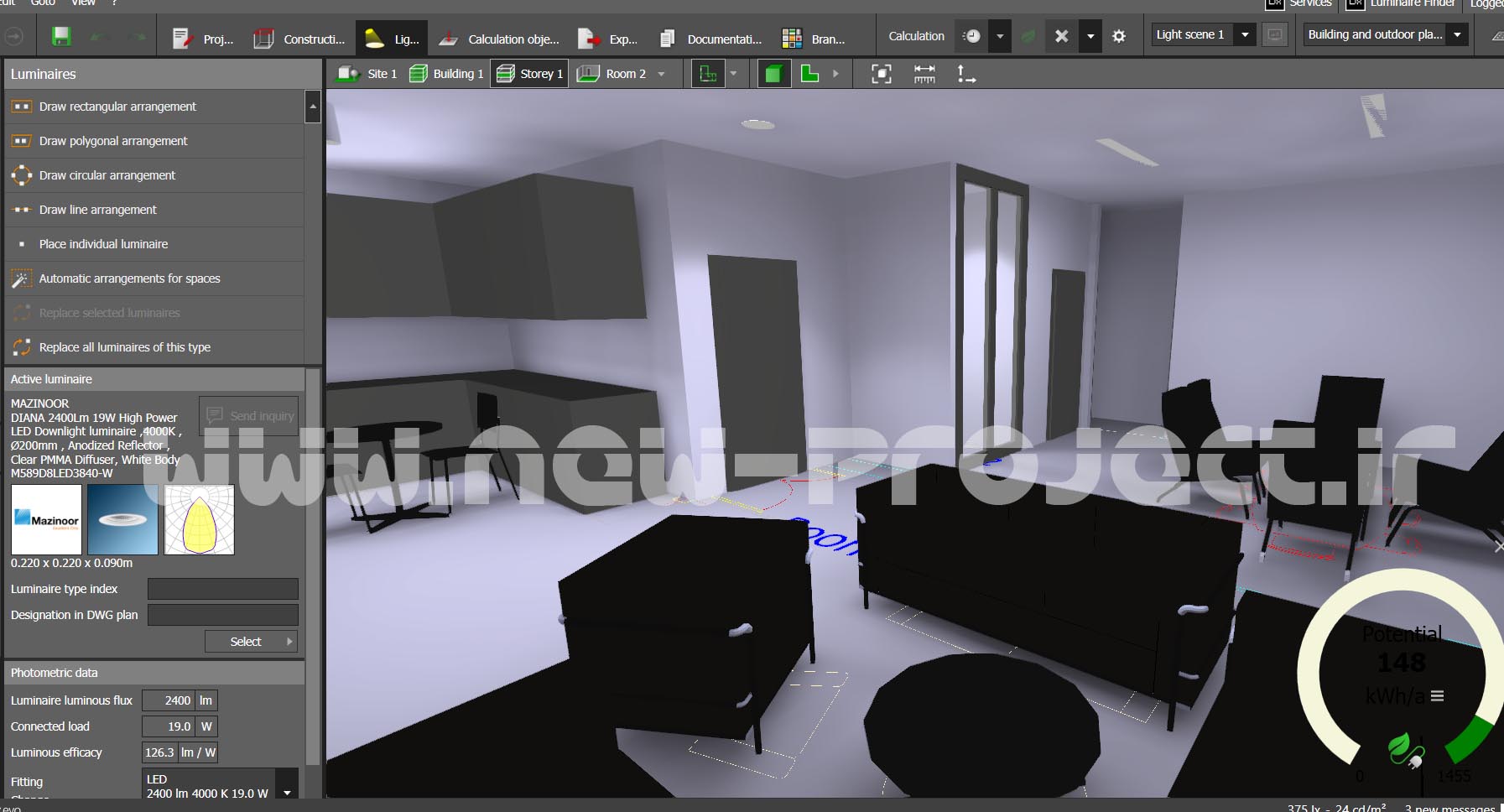Open the Brands catalog tab

click(814, 39)
